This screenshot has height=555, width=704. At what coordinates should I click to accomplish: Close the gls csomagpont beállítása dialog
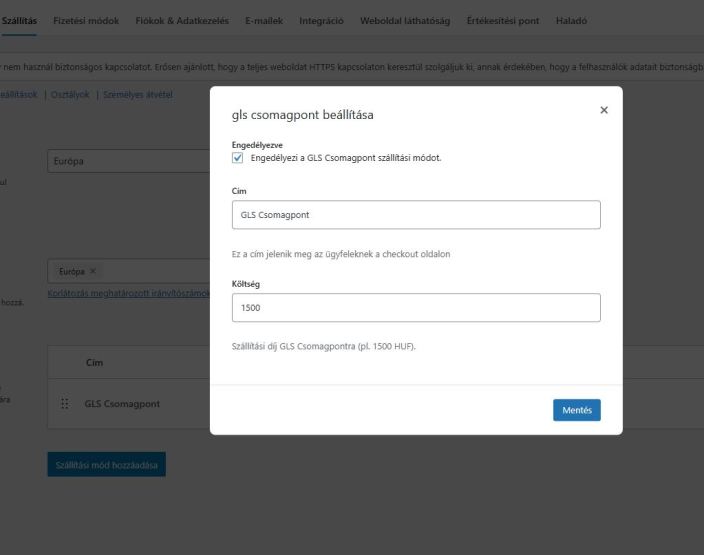pyautogui.click(x=603, y=109)
